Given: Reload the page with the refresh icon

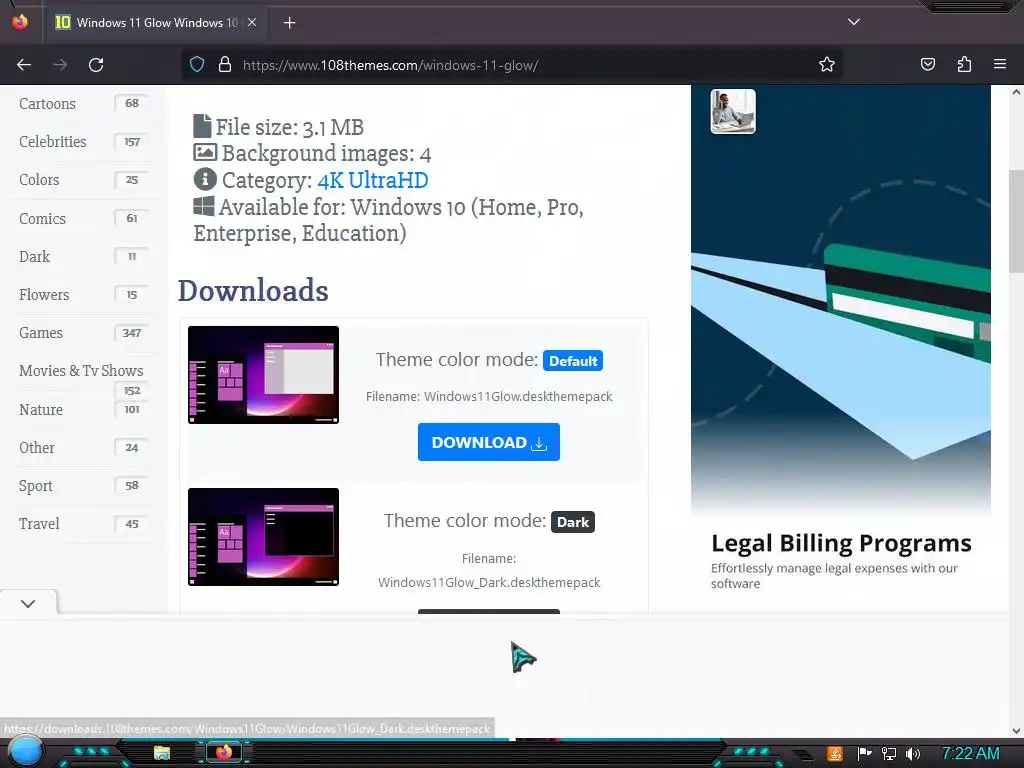Looking at the screenshot, I should click(x=96, y=65).
